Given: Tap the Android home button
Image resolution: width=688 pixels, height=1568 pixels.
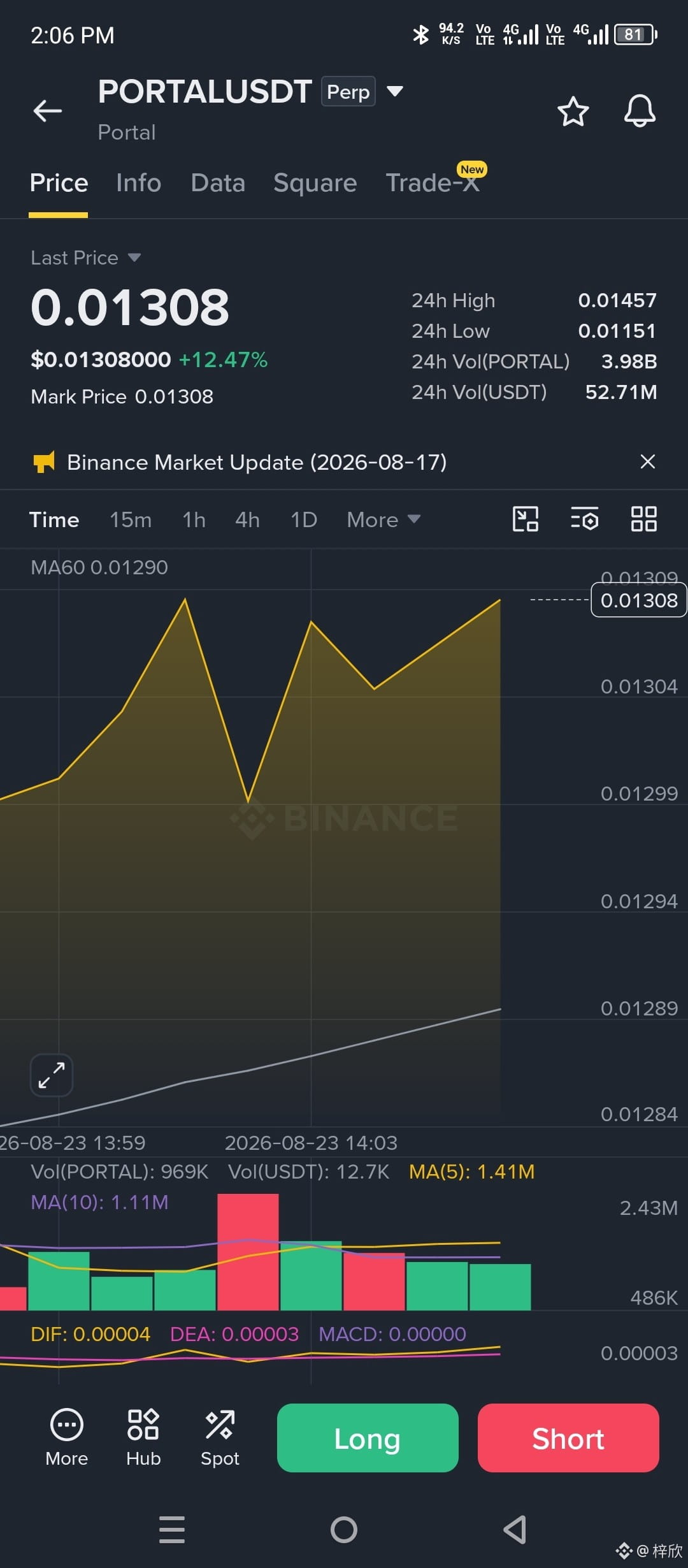Looking at the screenshot, I should [x=344, y=1530].
